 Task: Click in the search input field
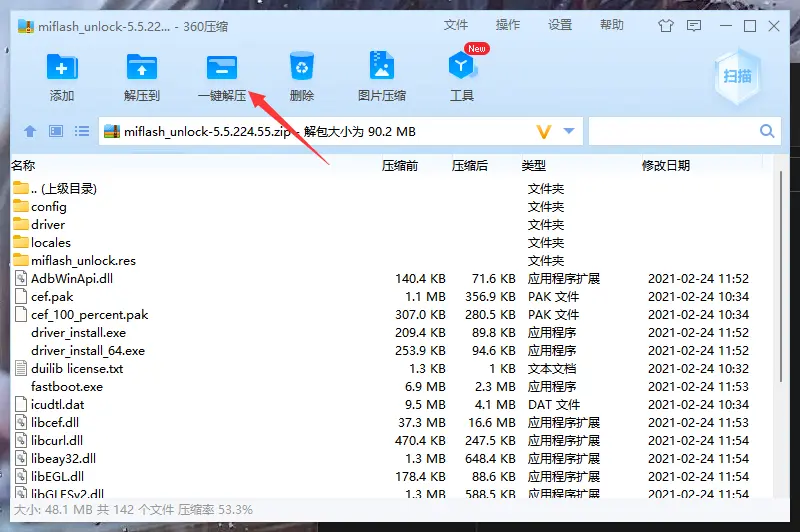[x=672, y=131]
